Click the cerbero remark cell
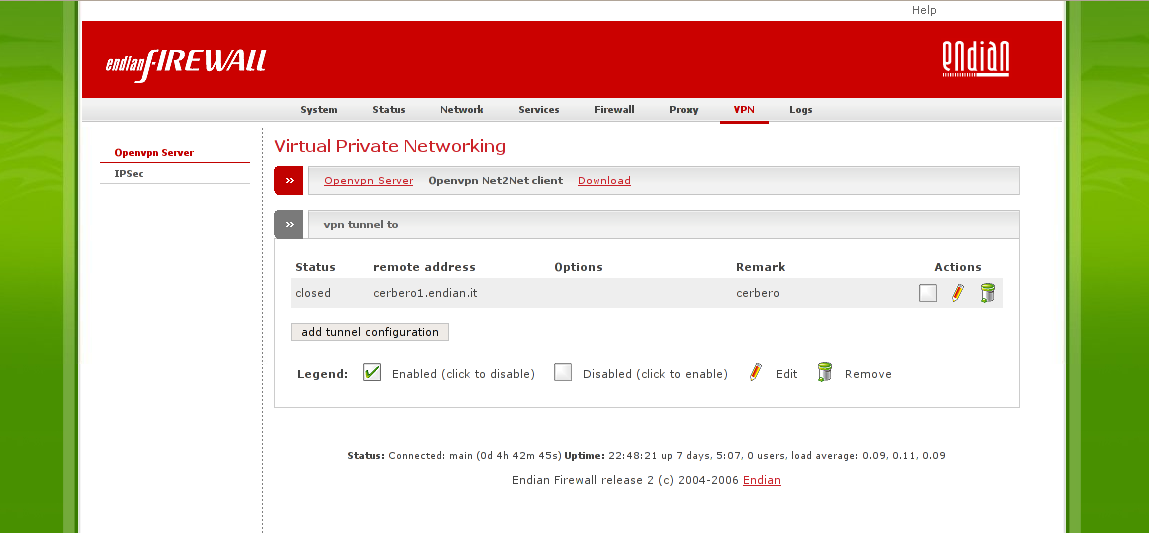1149x533 pixels. tap(758, 293)
